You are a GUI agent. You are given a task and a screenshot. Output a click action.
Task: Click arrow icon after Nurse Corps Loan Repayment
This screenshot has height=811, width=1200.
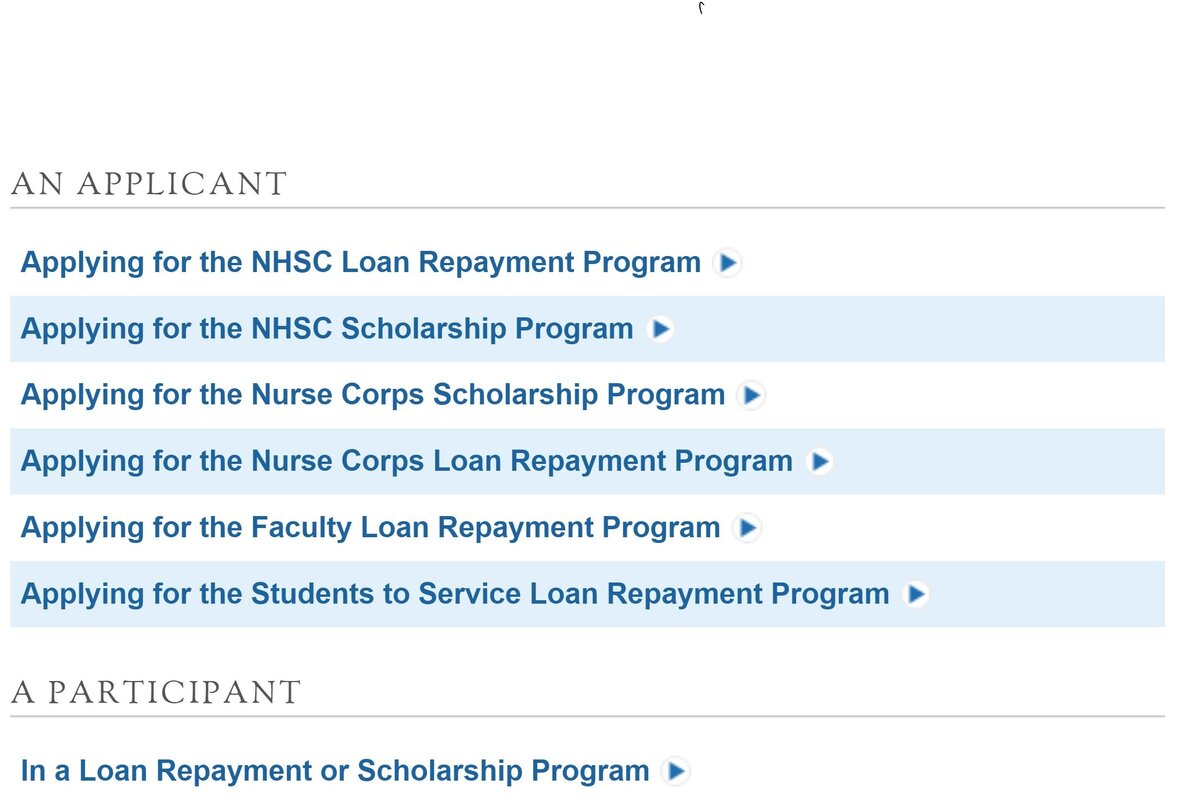coord(820,462)
